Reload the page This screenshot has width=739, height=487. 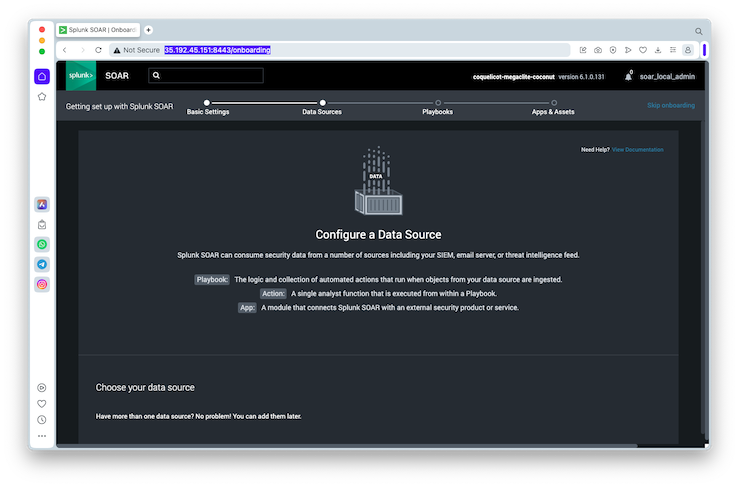pyautogui.click(x=98, y=50)
